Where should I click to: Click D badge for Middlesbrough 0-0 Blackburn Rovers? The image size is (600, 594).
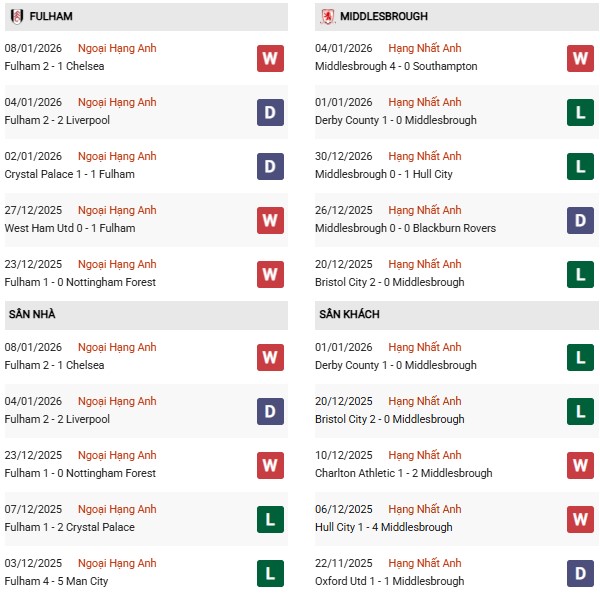point(580,220)
